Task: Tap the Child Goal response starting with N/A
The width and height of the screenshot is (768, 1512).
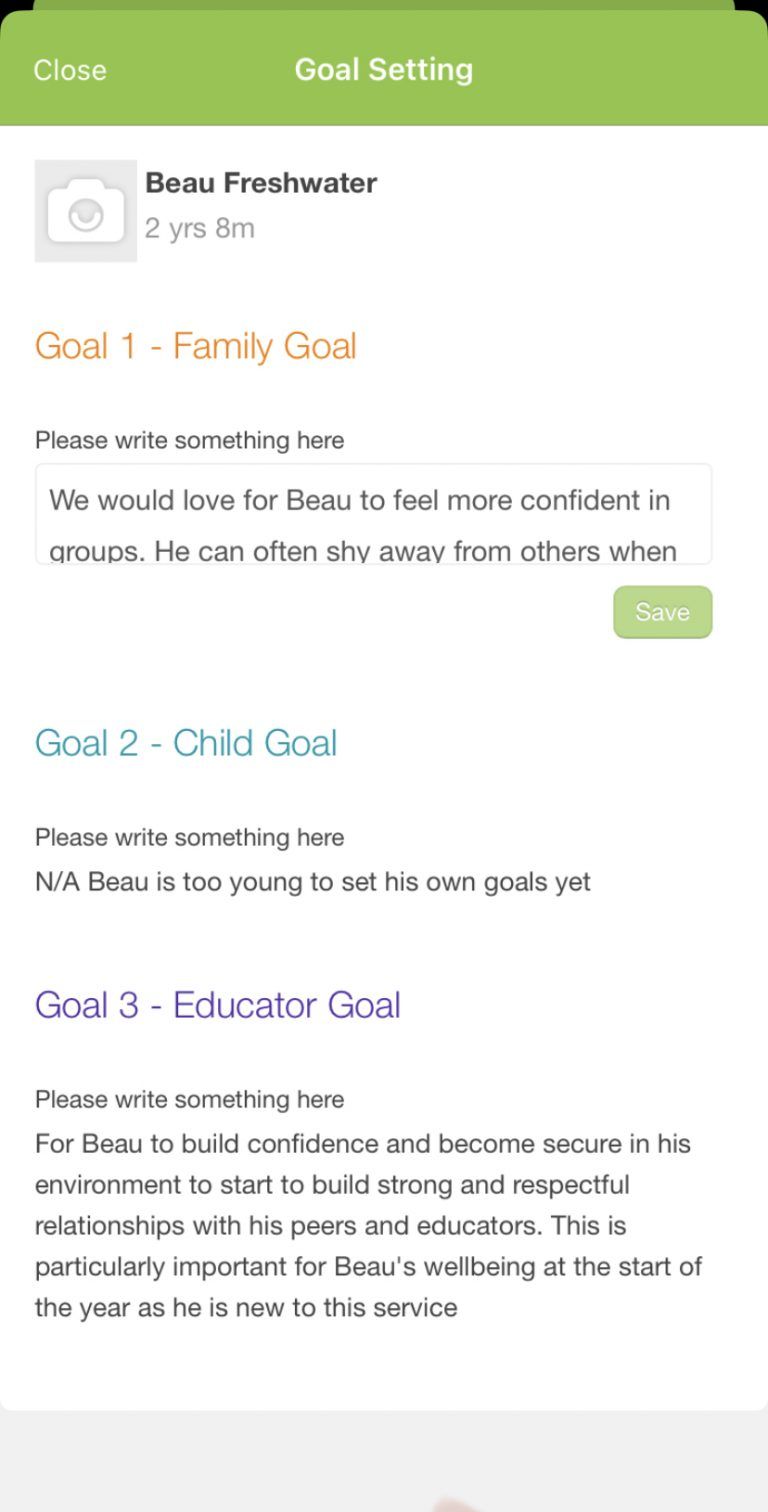Action: (313, 882)
